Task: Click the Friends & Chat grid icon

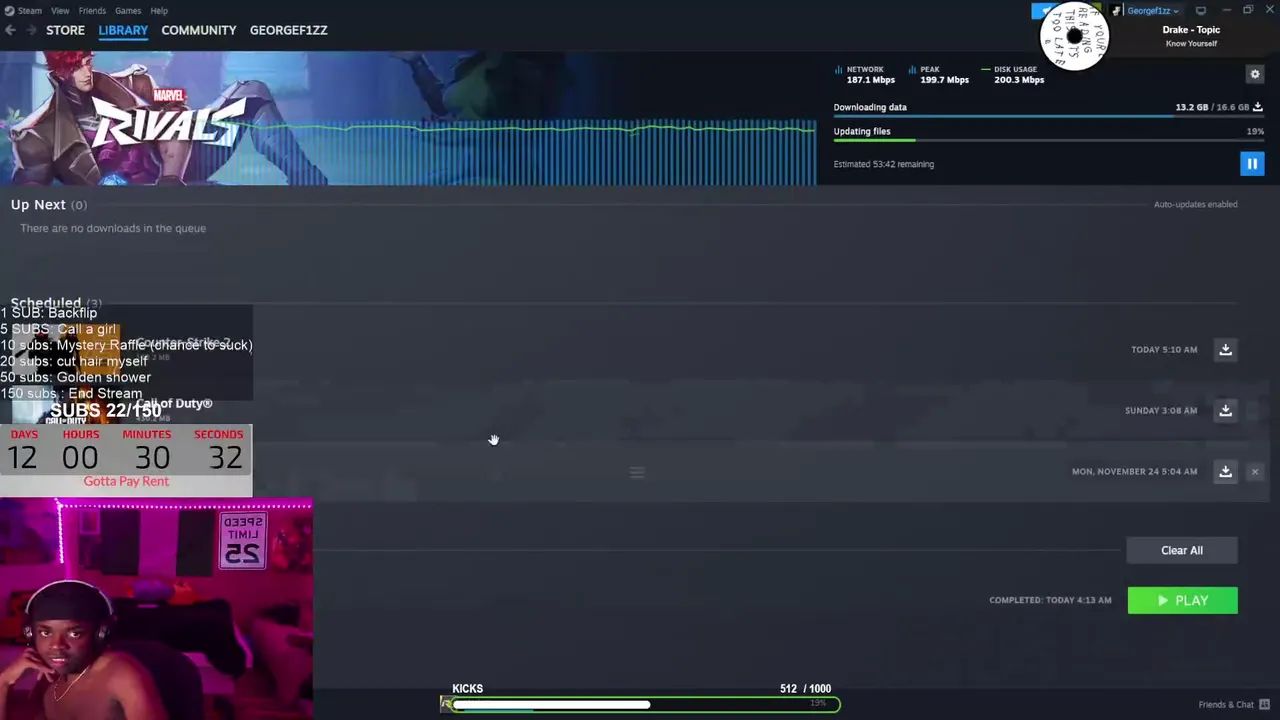Action: point(1264,704)
